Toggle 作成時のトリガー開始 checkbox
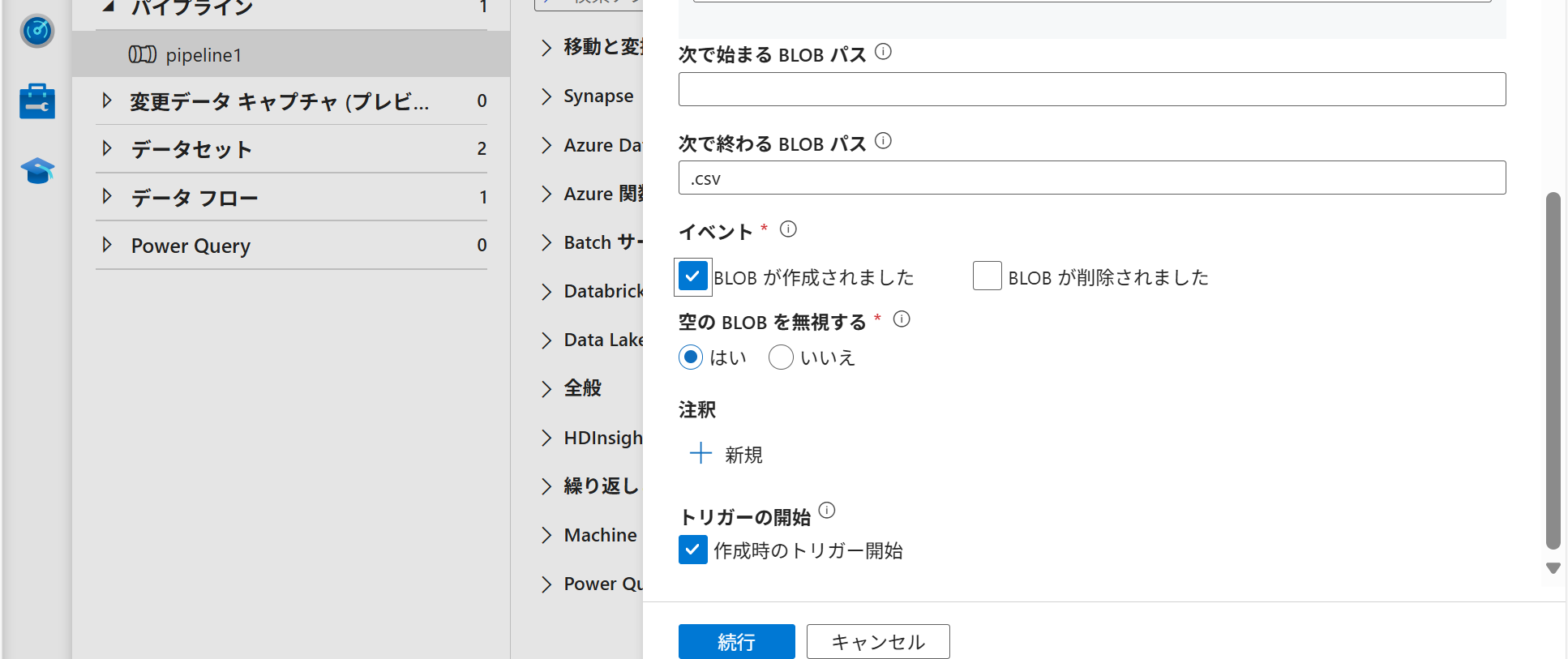 point(692,550)
